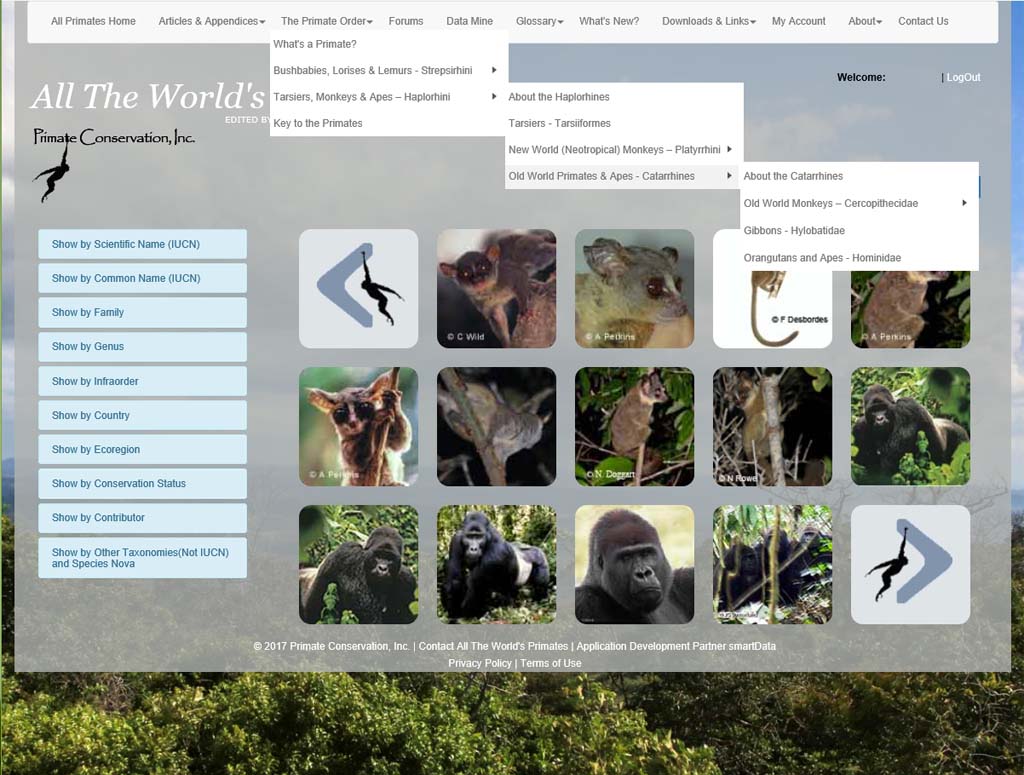
Task: Click Show by Ecoregion button
Action: tap(142, 449)
